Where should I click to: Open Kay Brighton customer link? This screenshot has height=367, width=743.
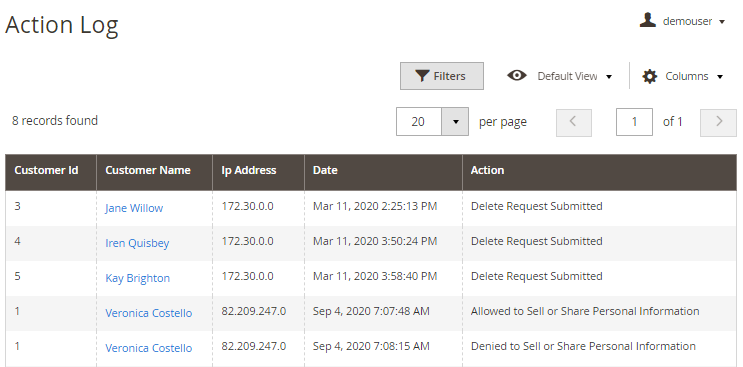[137, 278]
